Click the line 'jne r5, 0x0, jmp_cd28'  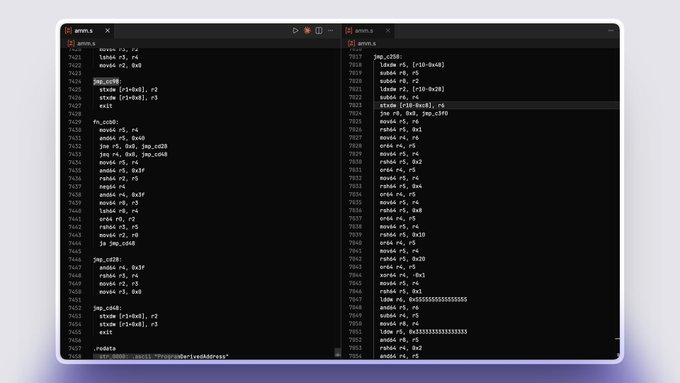tap(133, 146)
